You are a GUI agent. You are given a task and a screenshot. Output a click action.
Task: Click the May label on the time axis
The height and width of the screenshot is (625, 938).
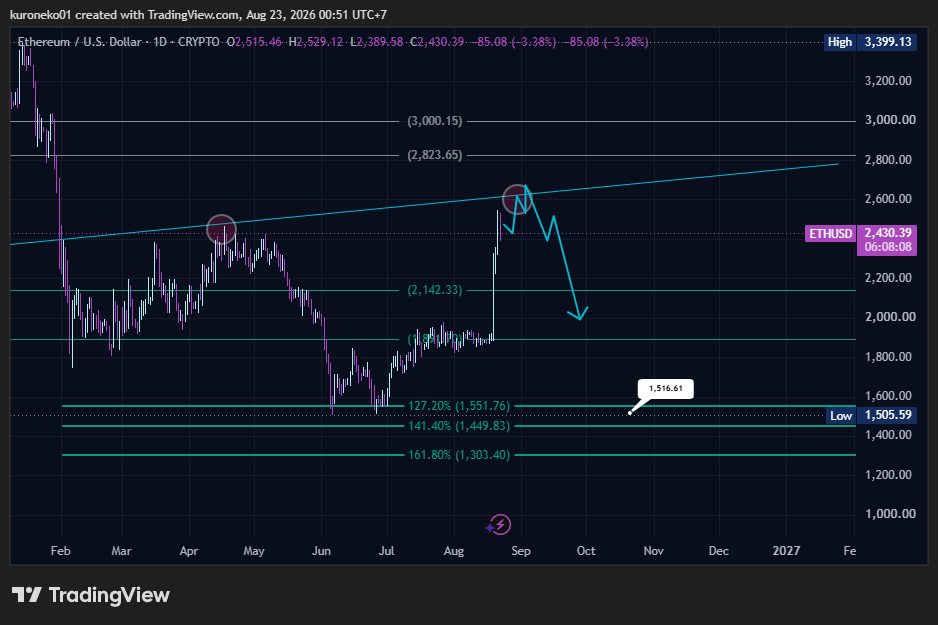254,551
